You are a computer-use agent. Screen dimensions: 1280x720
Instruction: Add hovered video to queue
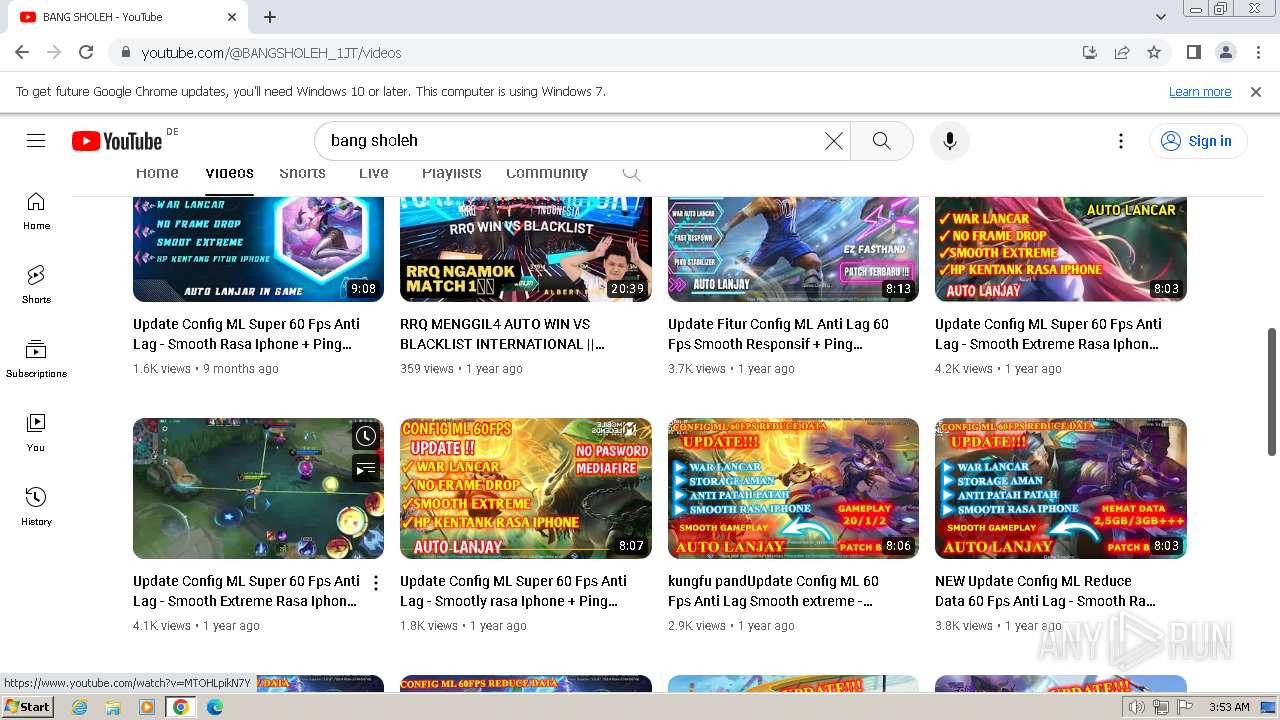pyautogui.click(x=365, y=468)
